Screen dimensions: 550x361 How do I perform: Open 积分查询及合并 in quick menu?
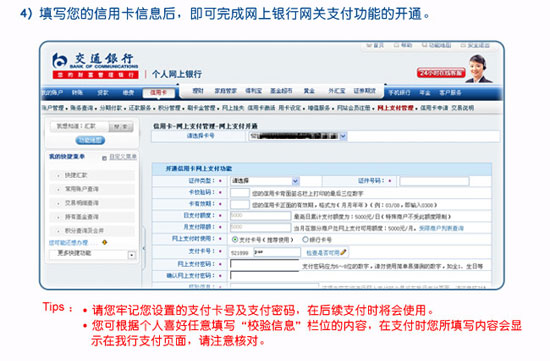coord(84,230)
